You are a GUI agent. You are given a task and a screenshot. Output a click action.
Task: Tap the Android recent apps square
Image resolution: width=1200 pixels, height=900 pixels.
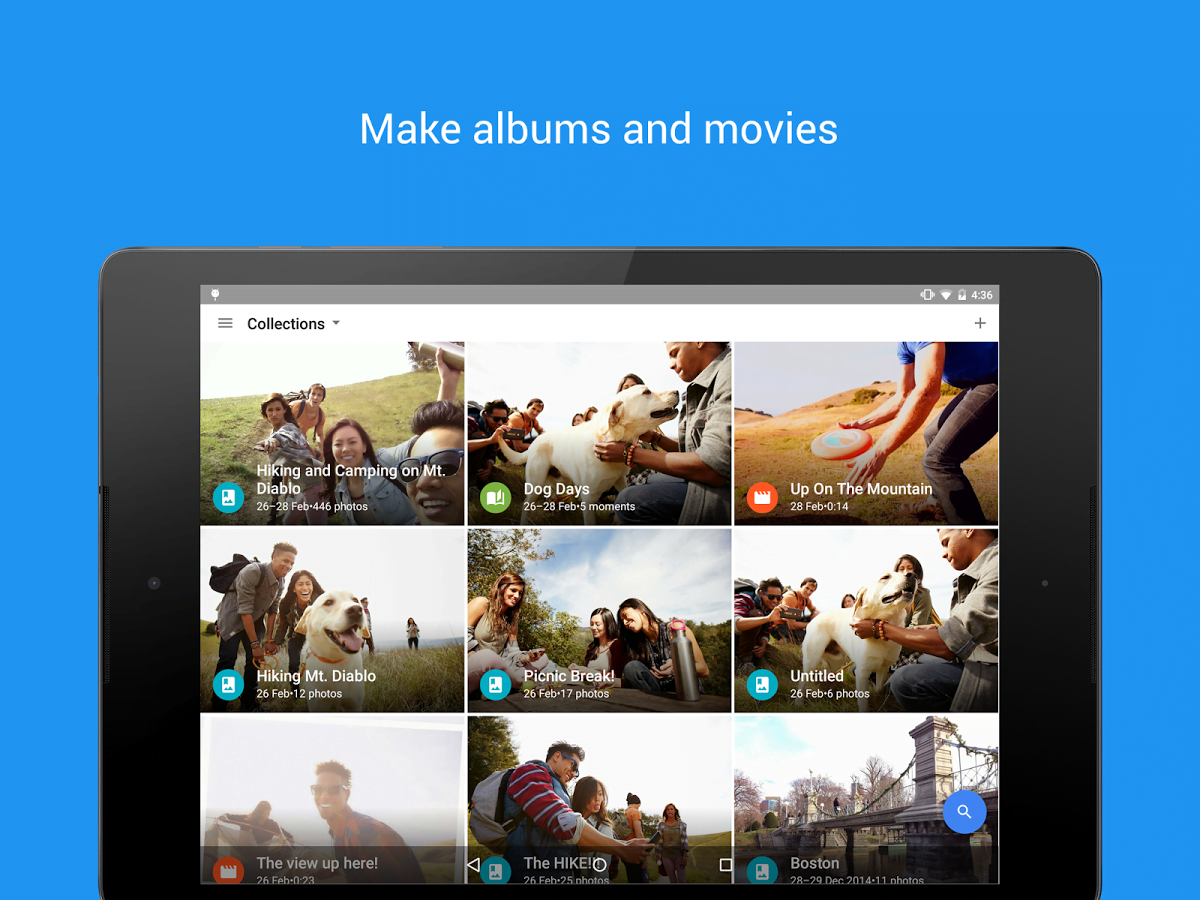coord(726,864)
